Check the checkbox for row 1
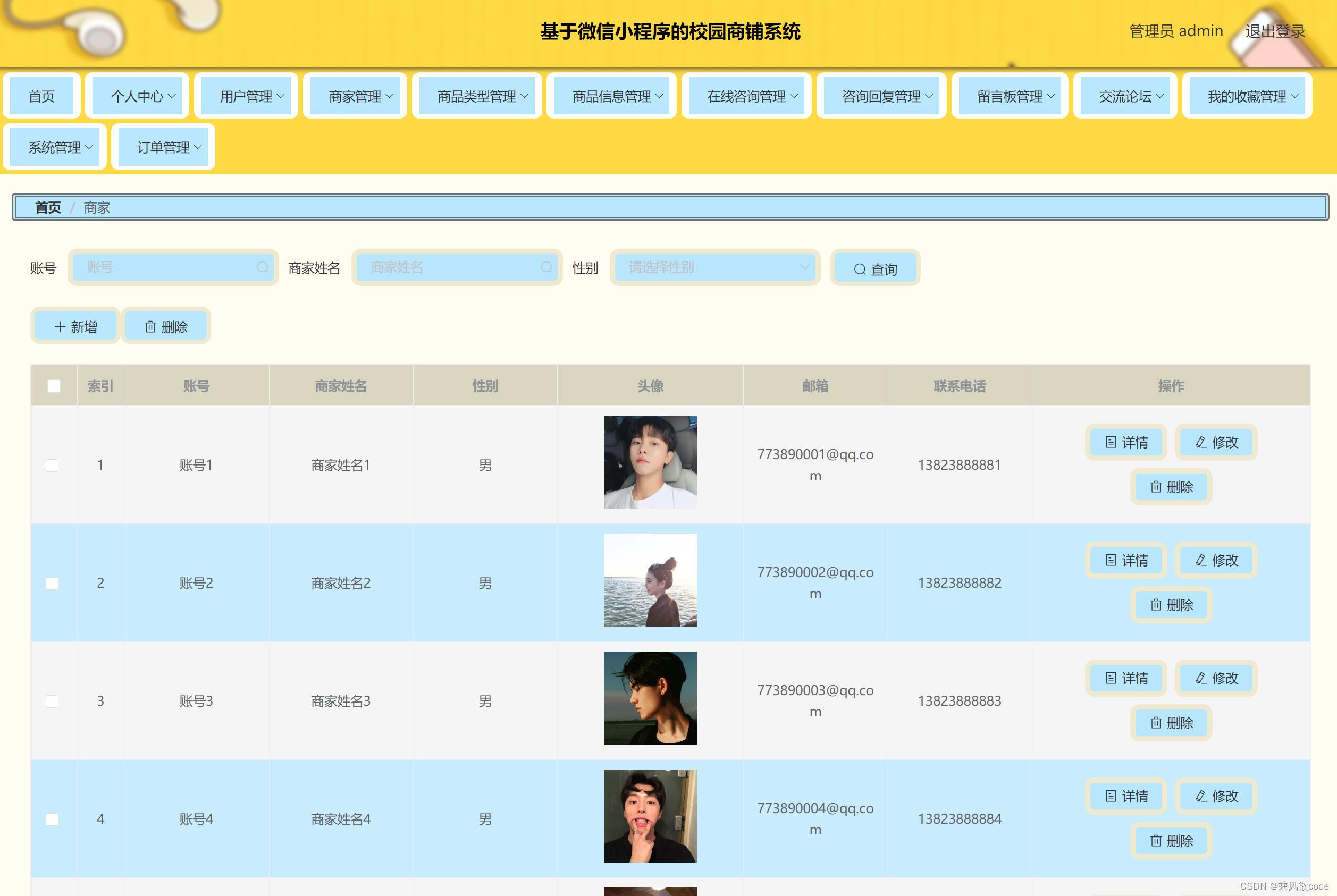 coord(52,465)
